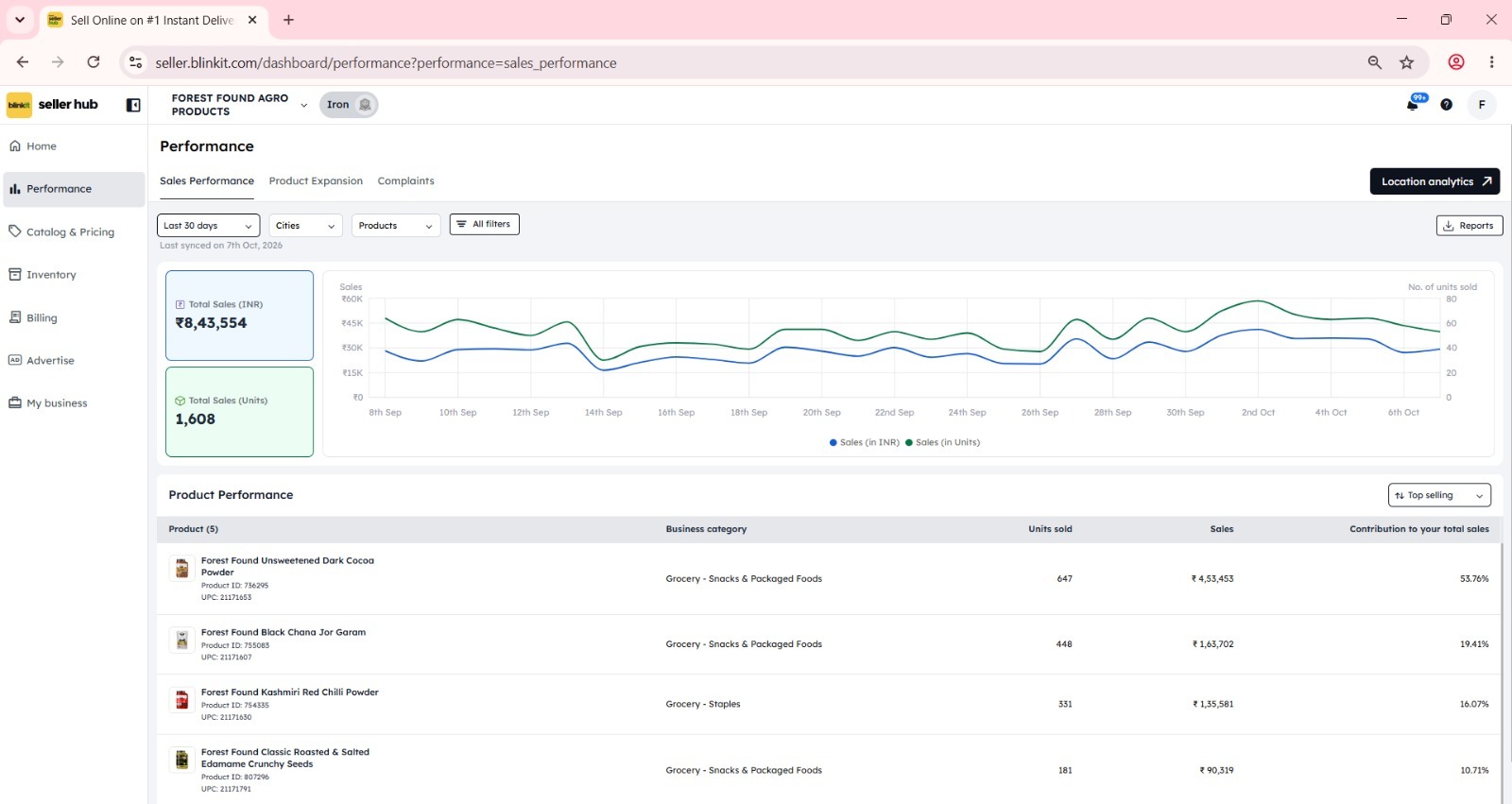The image size is (1512, 804).
Task: Expand the Products filter dropdown
Action: click(396, 226)
